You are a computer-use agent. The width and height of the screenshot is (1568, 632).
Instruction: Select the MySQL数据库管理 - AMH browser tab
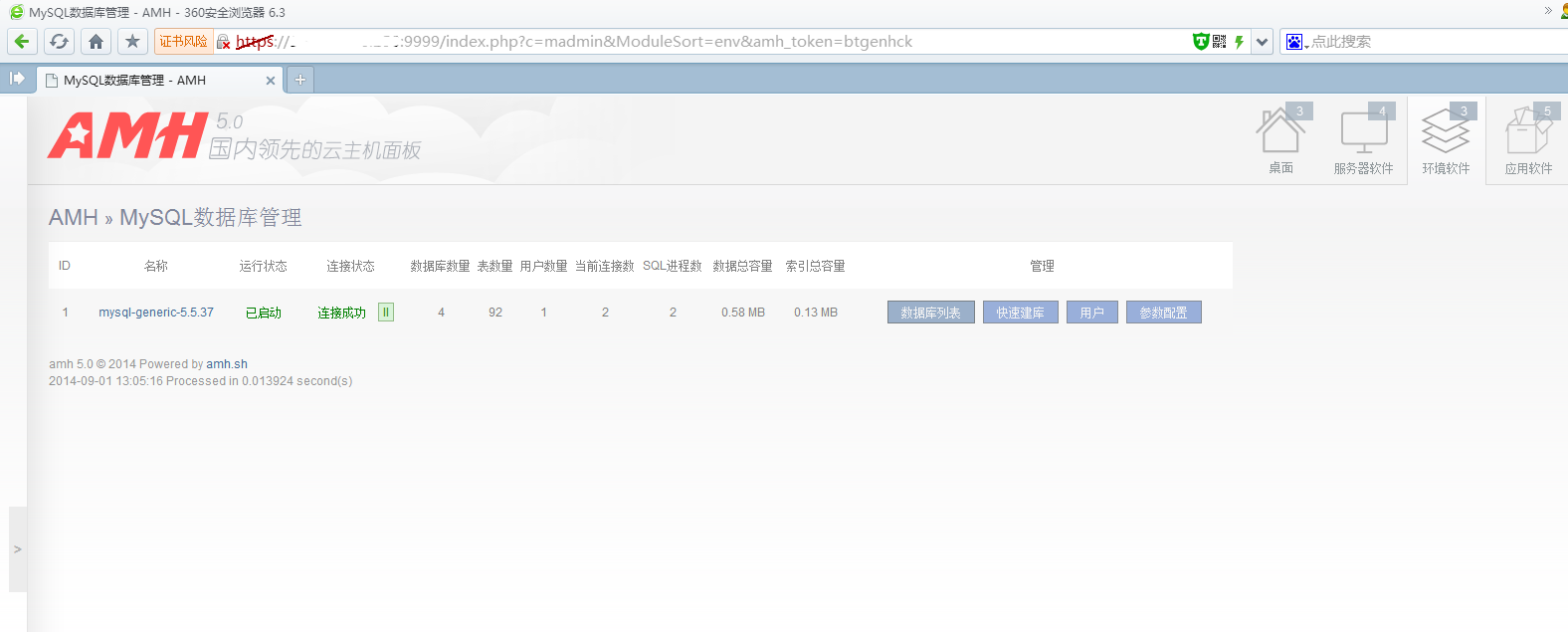coord(159,81)
